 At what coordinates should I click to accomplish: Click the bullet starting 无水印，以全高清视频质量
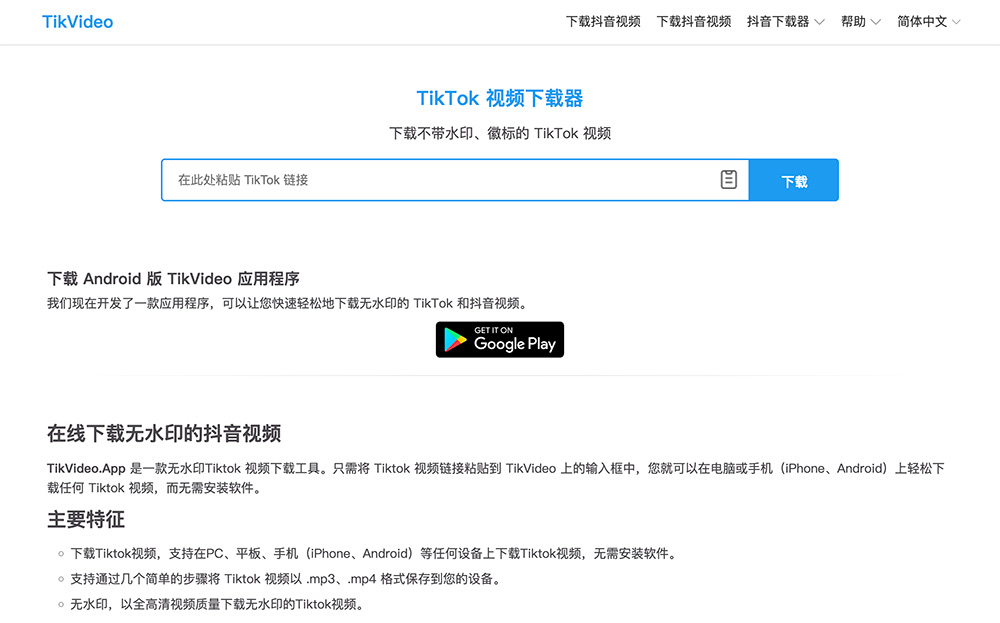[x=217, y=605]
